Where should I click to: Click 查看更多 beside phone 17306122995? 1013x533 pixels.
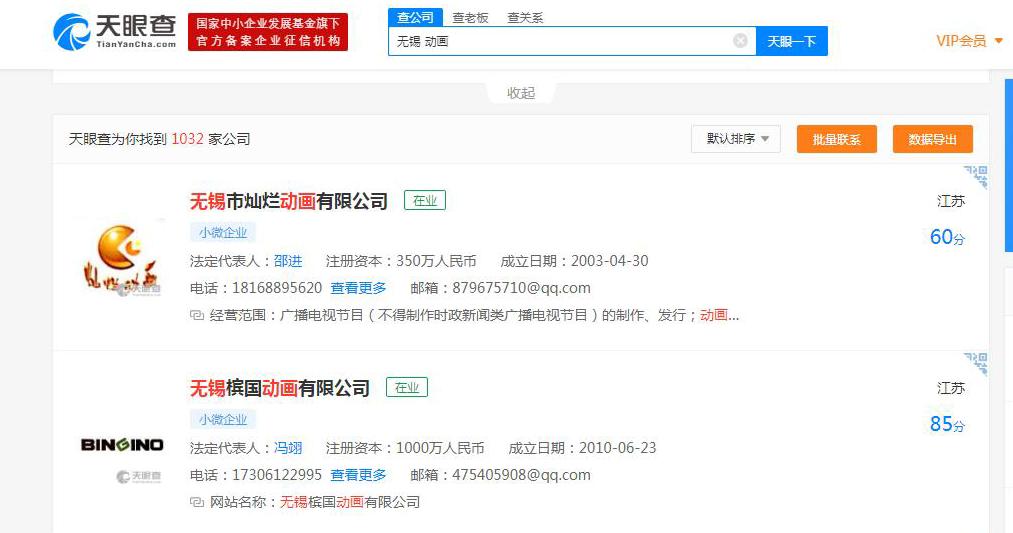358,476
